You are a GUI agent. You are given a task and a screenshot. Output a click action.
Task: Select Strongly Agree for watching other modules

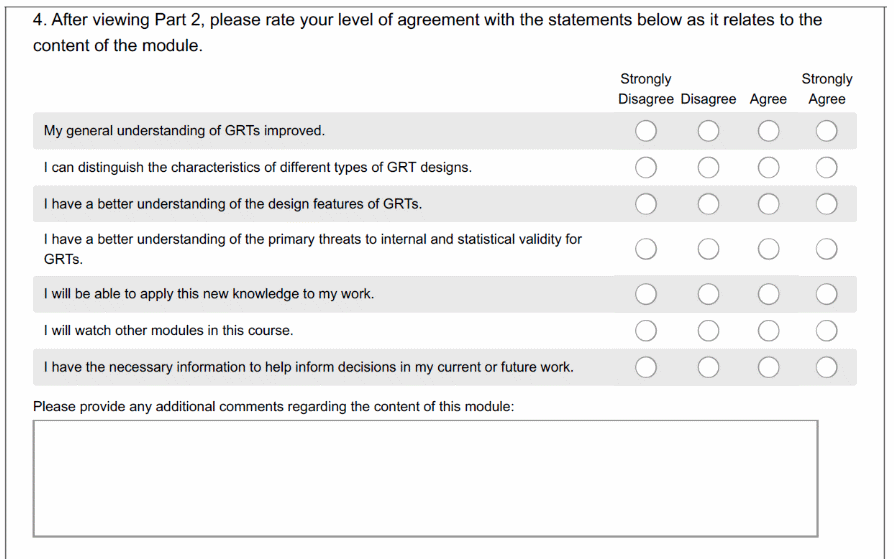coord(826,331)
